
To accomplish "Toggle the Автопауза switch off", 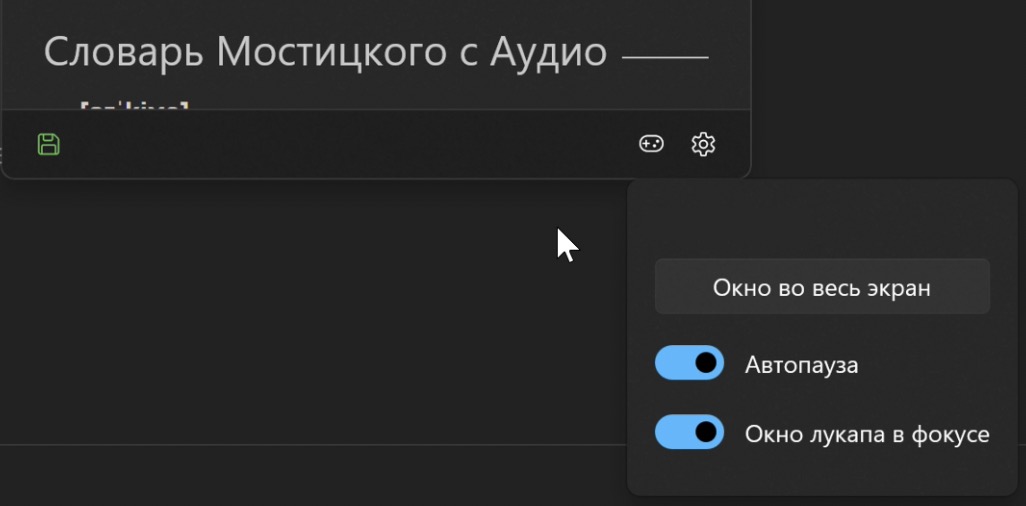I will pyautogui.click(x=689, y=363).
